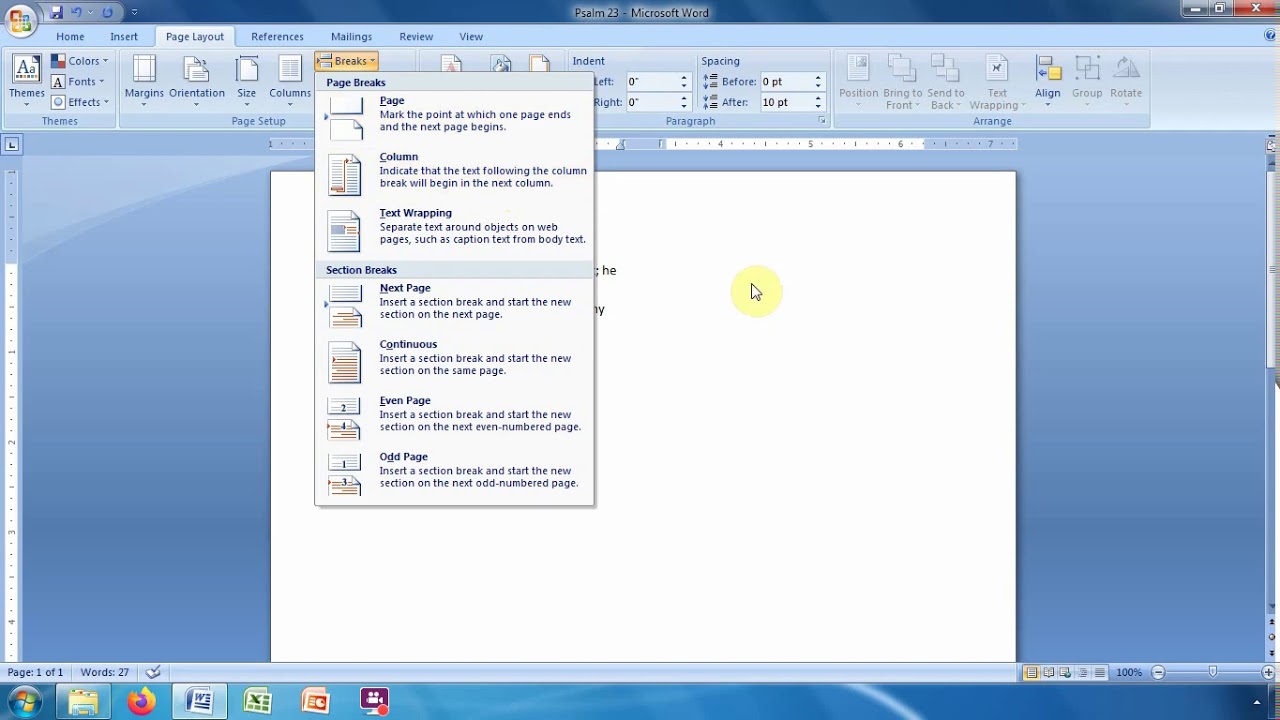Open theme Effects dropdown
This screenshot has height=720, width=1280.
pos(80,102)
